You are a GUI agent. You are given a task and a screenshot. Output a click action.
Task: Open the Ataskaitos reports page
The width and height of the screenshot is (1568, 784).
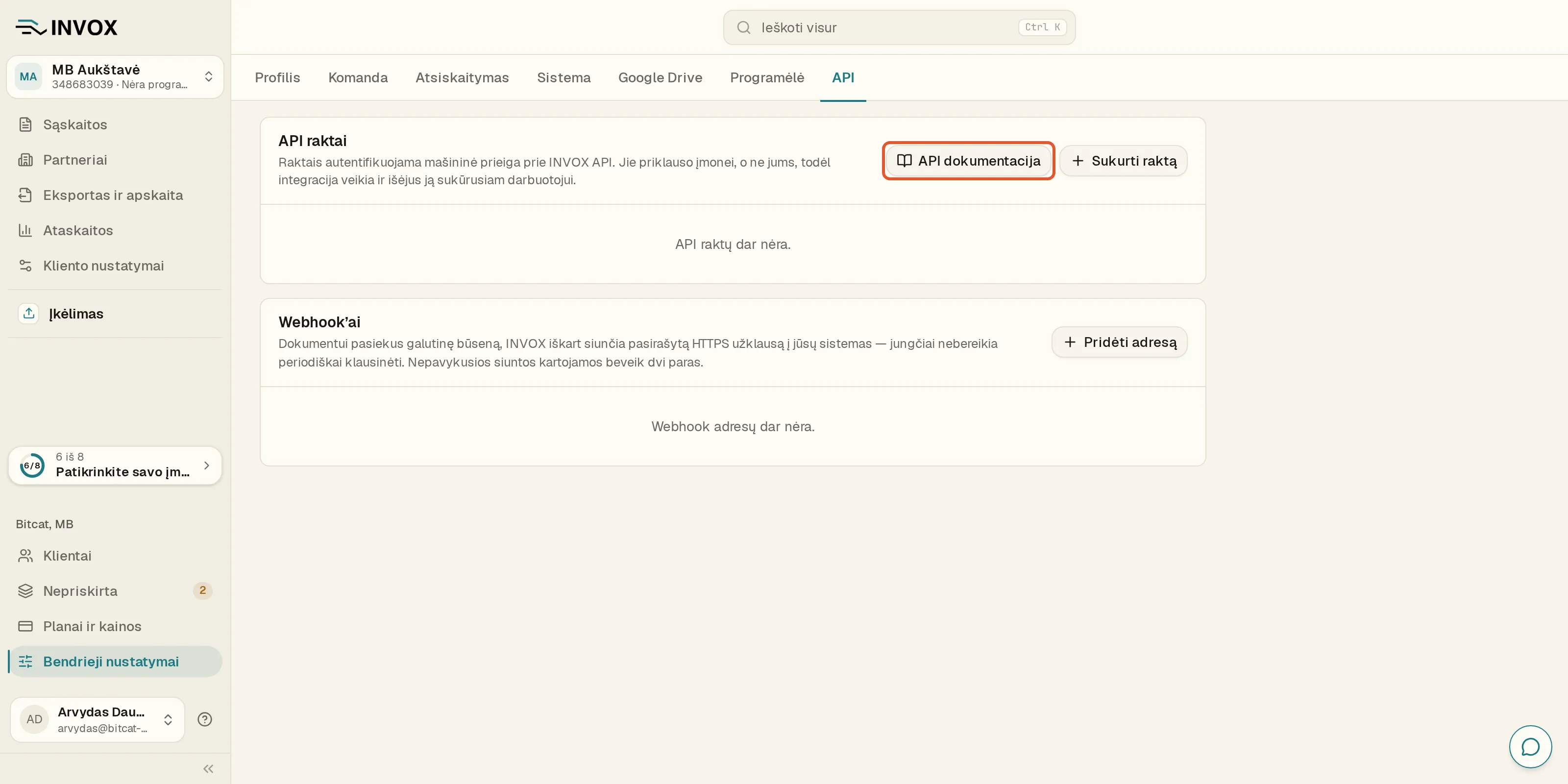(x=115, y=230)
